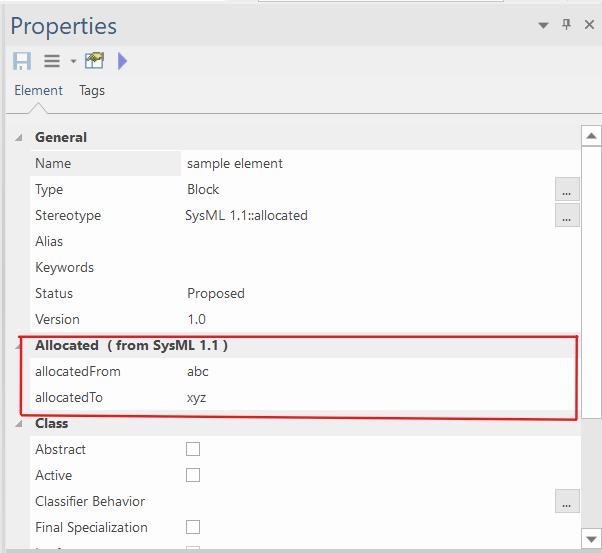Click the dropdown arrow beside hamburger menu
Image resolution: width=602 pixels, height=553 pixels.
click(73, 62)
